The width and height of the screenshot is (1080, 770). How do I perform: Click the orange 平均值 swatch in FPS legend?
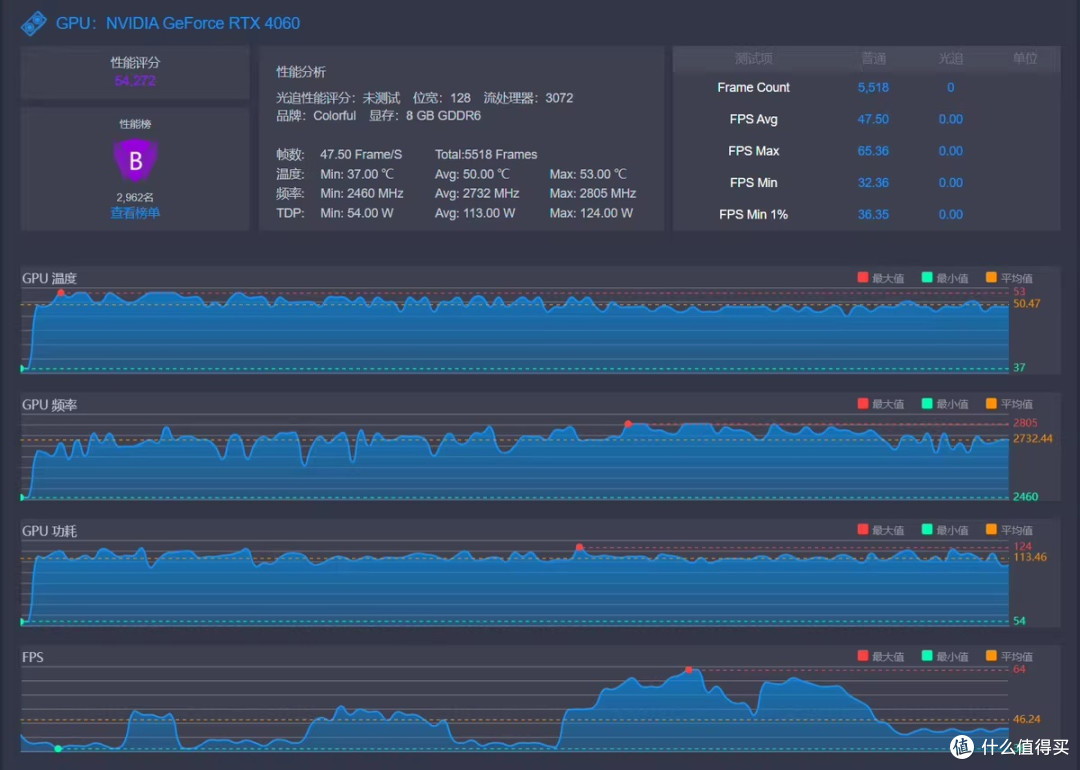coord(991,656)
